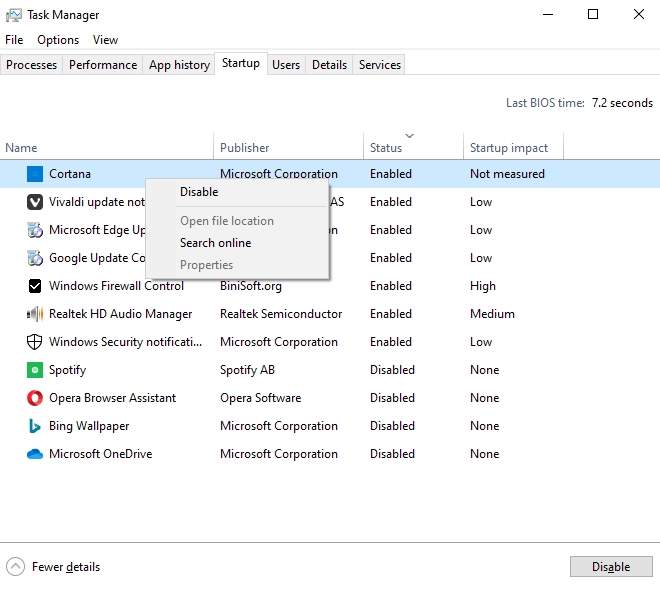Click Spotify's Disabled status cell
Viewport: 660px width, 590px height.
(x=392, y=370)
